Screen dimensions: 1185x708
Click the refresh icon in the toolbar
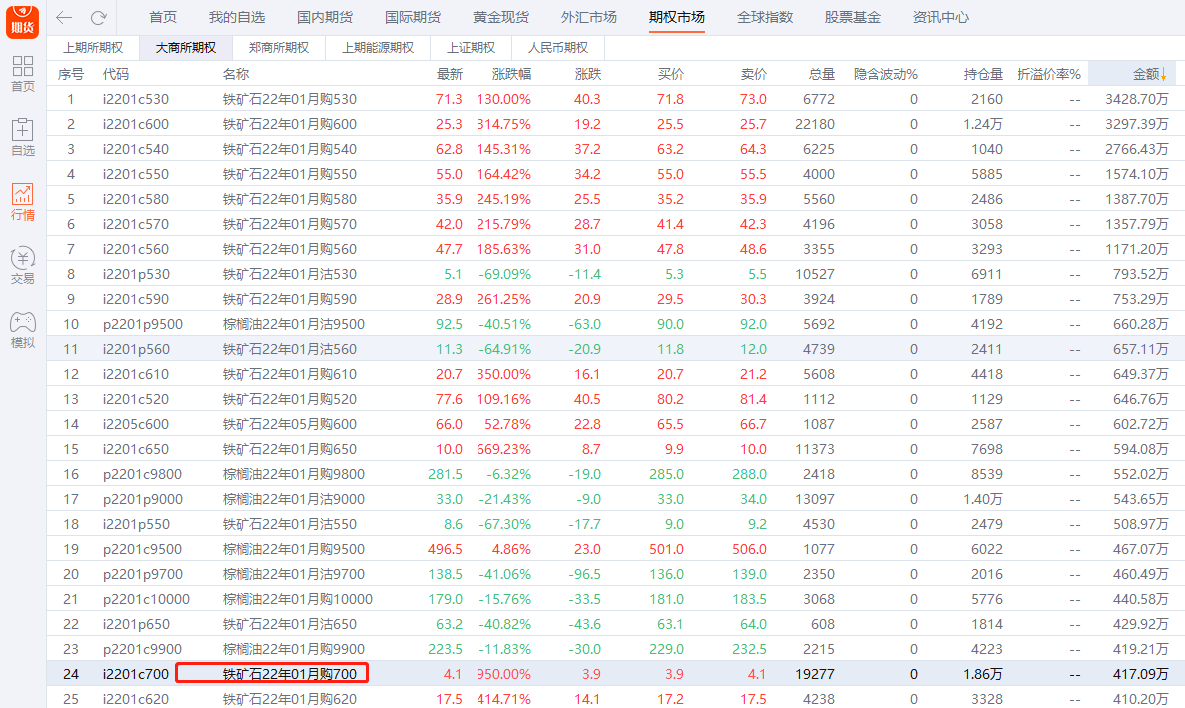[x=96, y=17]
